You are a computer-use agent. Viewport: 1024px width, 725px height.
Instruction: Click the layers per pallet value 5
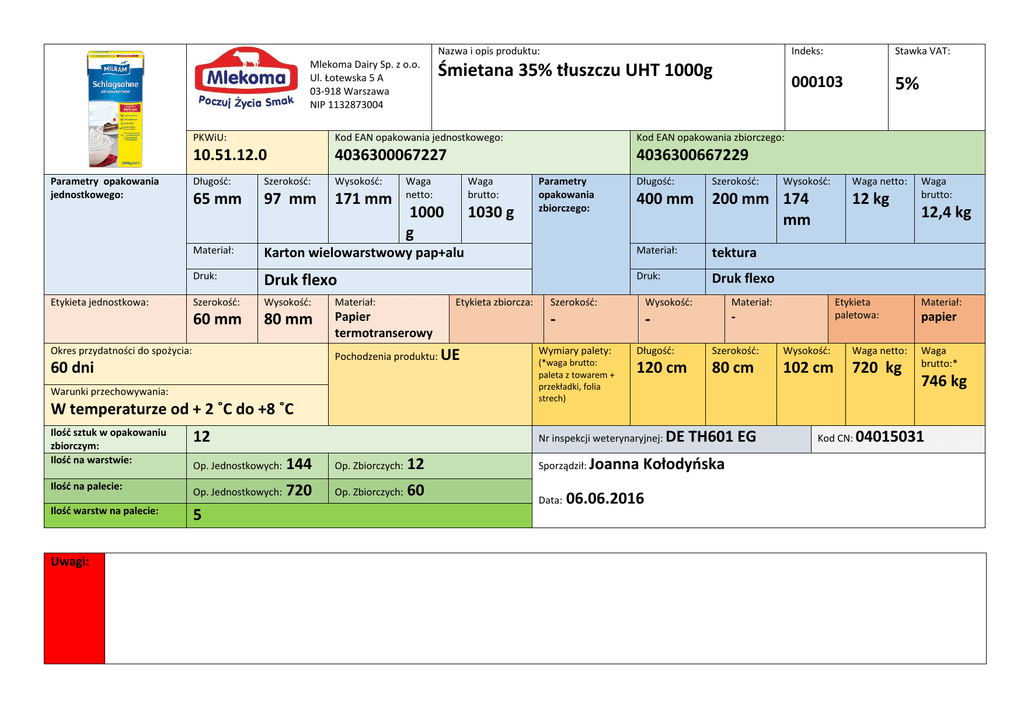197,515
